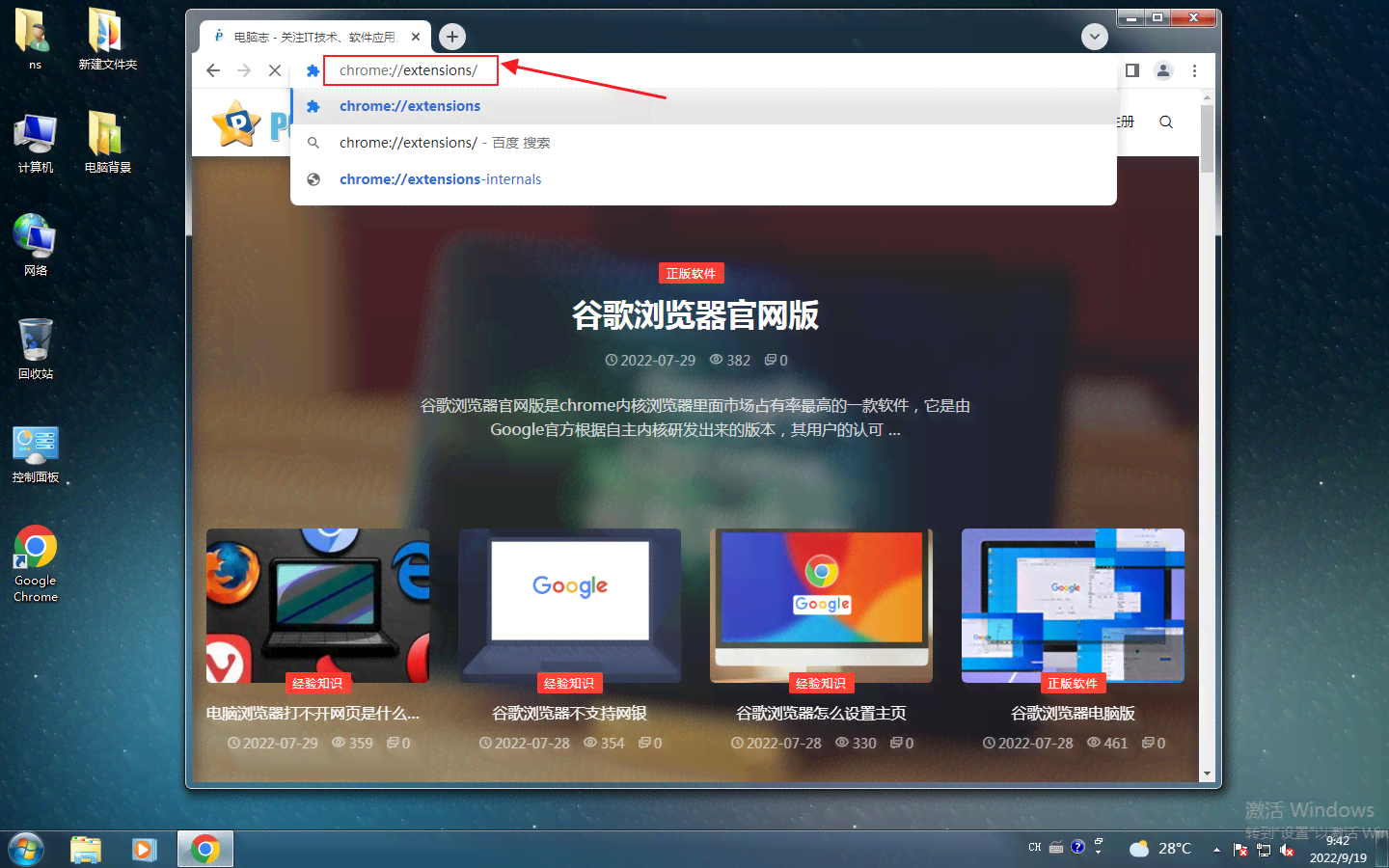Open the browsers laptop thumbnail
Viewport: 1389px width, 868px height.
pos(317,606)
